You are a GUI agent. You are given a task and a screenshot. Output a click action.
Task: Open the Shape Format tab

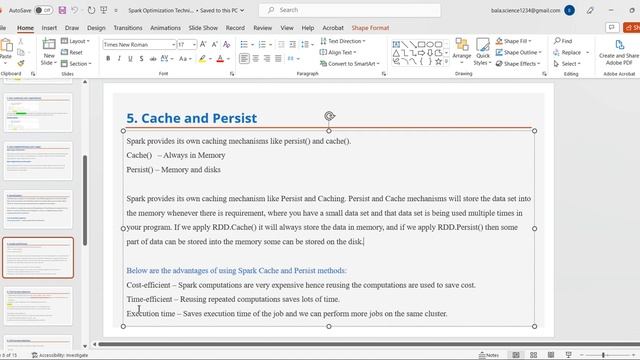click(370, 28)
